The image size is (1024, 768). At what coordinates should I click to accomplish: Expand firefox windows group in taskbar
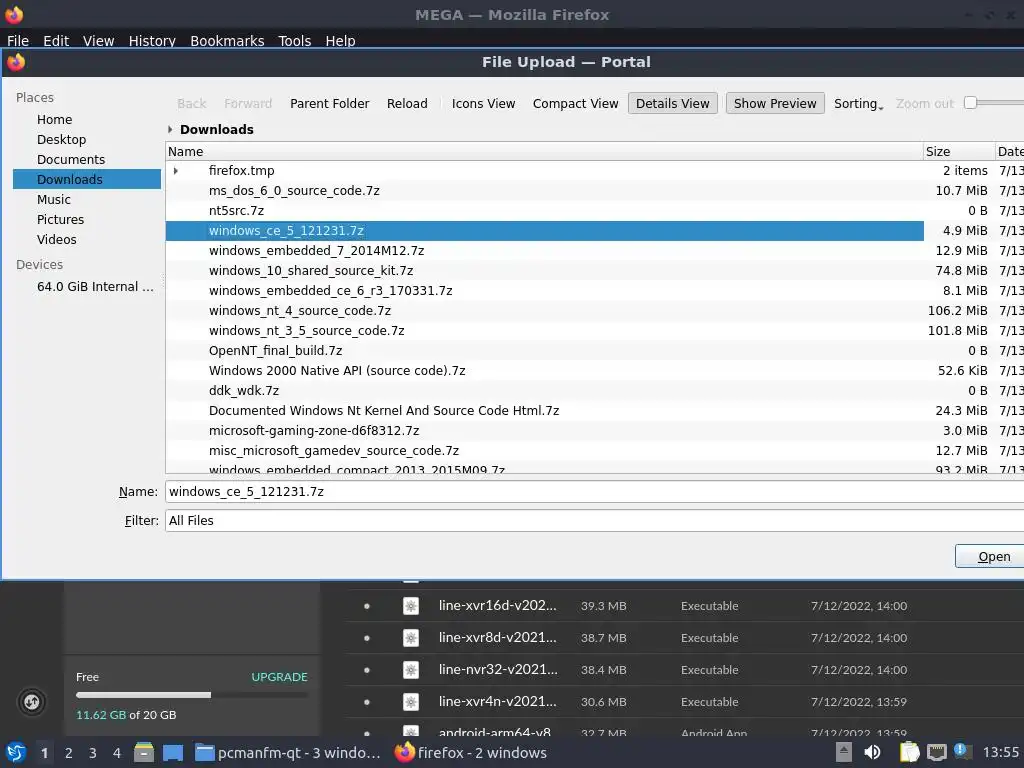tap(471, 753)
